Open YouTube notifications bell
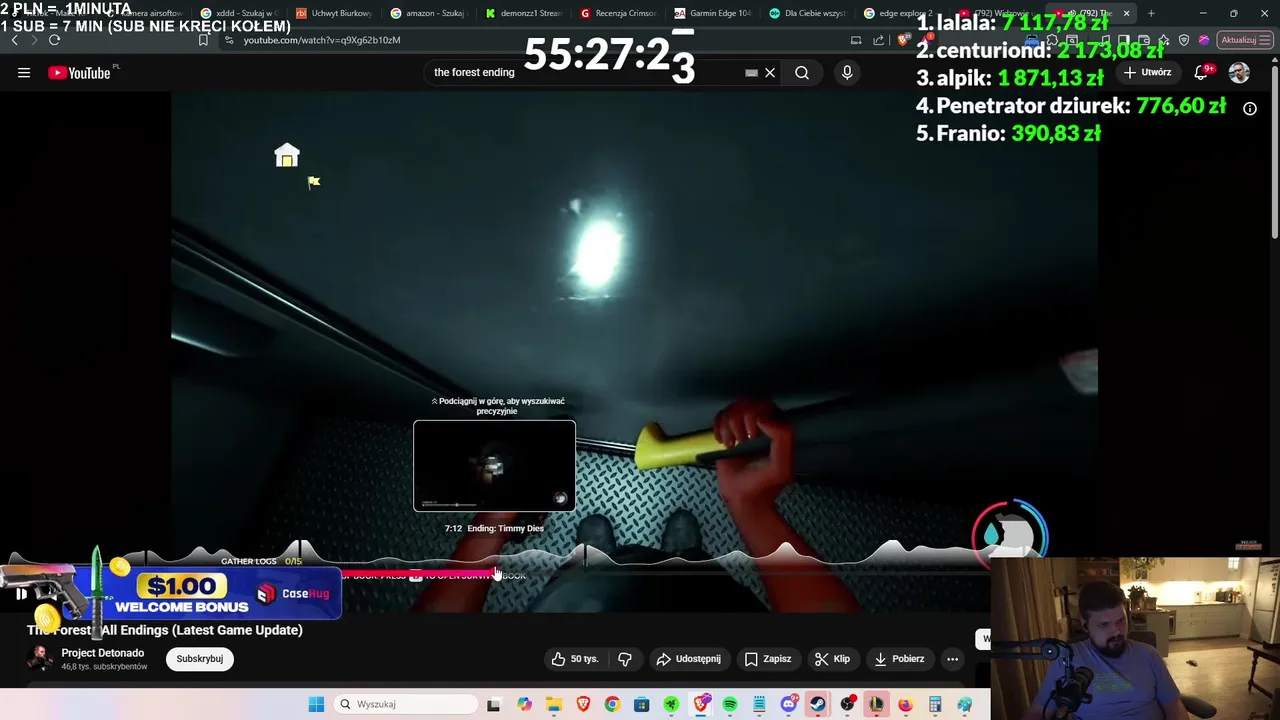This screenshot has height=720, width=1280. click(1202, 73)
